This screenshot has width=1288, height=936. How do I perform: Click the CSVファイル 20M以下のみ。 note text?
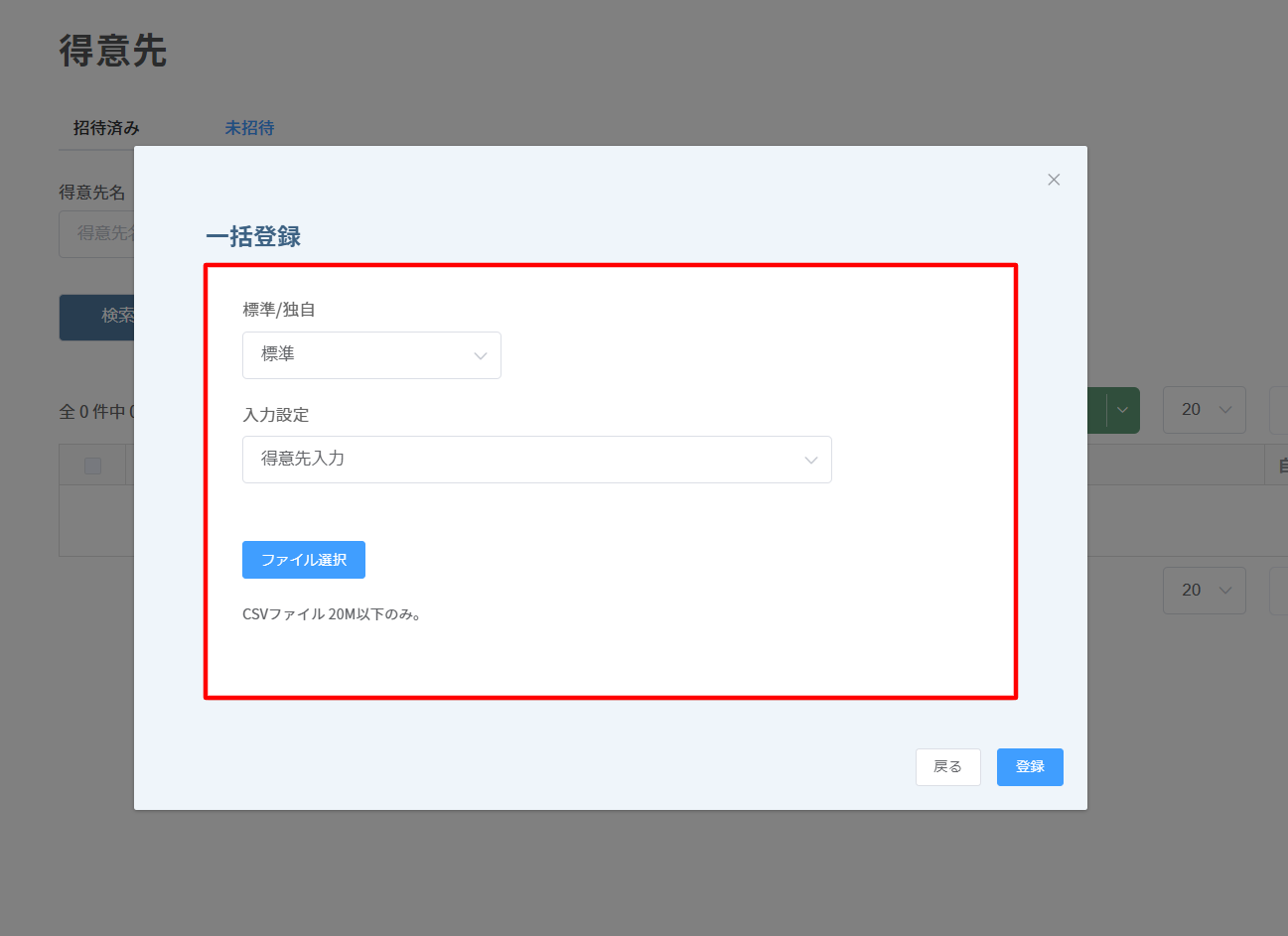coord(333,614)
